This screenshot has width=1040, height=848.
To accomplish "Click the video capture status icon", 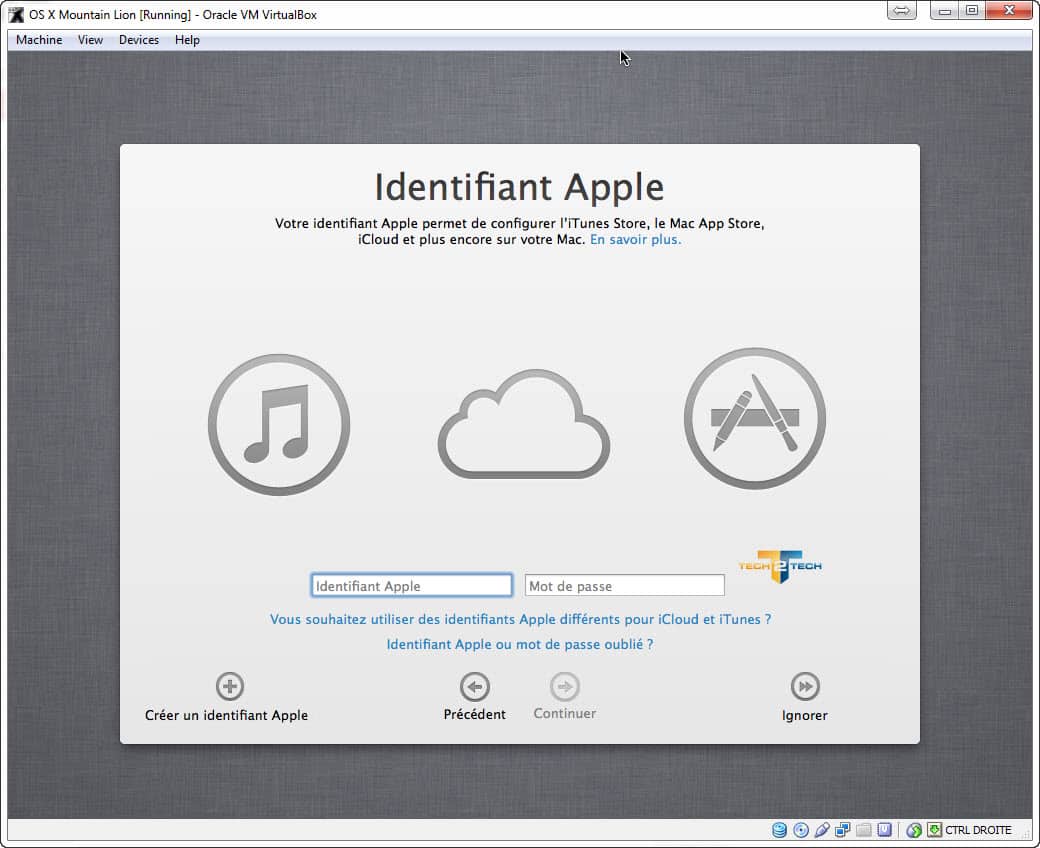I will [885, 829].
